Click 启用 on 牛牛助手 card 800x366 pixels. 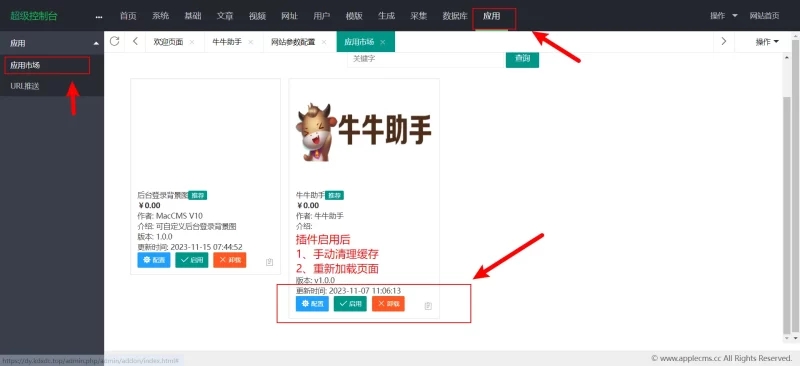(x=350, y=304)
